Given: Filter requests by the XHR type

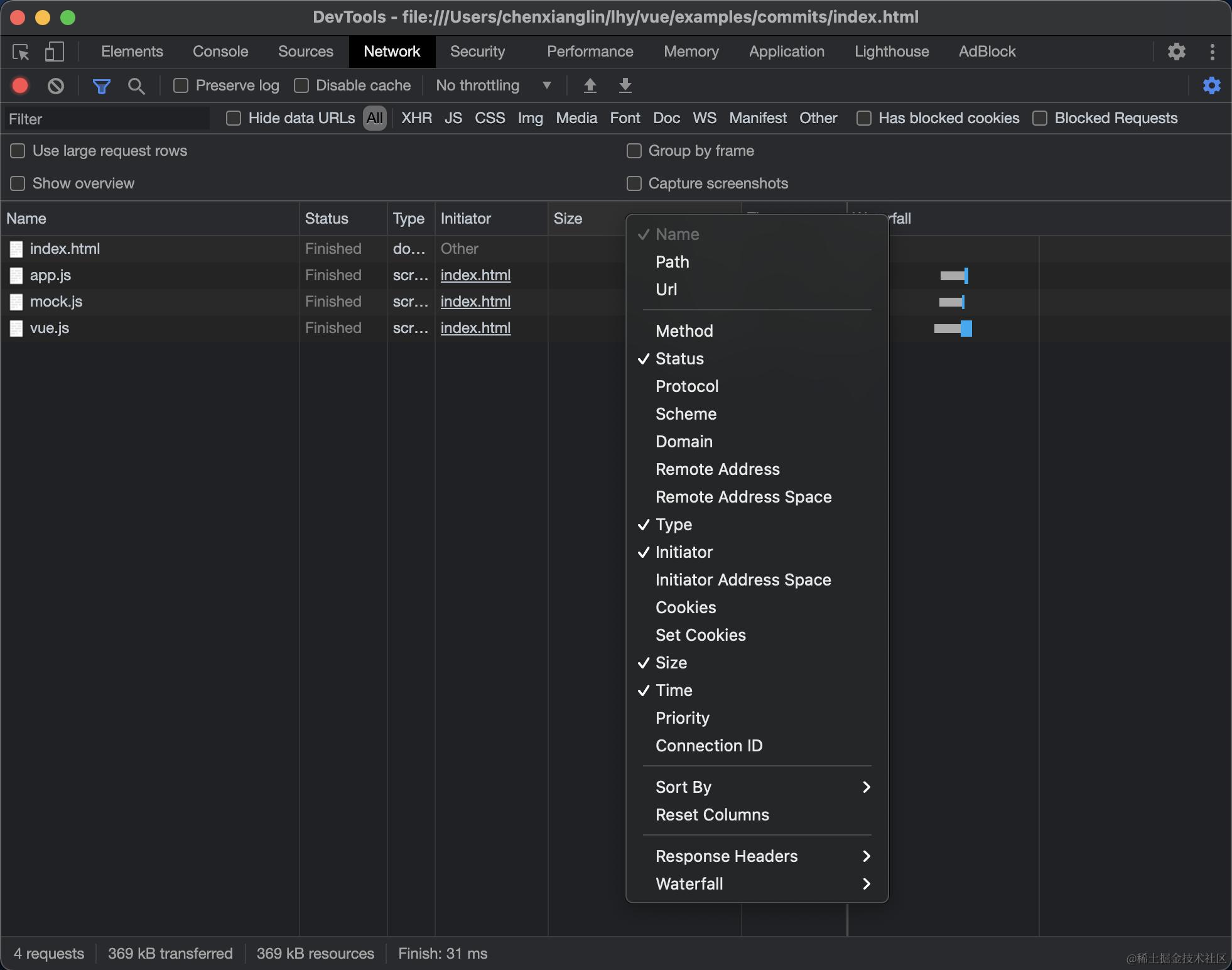Looking at the screenshot, I should [x=416, y=118].
